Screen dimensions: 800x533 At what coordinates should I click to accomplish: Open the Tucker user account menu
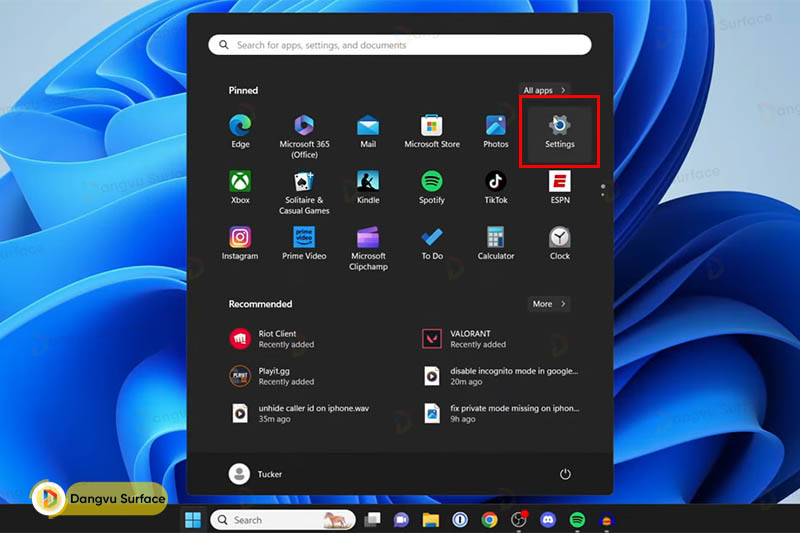pyautogui.click(x=256, y=474)
